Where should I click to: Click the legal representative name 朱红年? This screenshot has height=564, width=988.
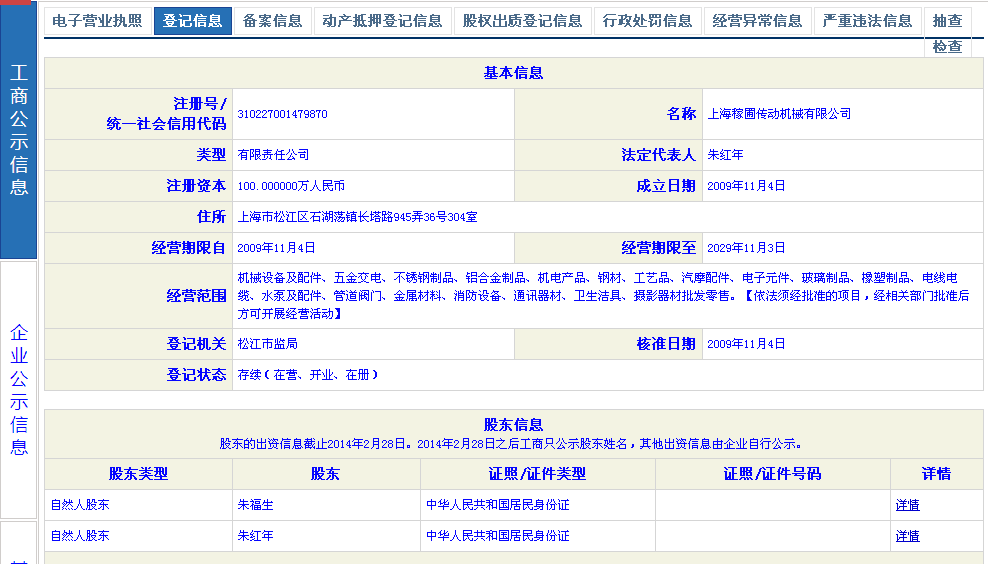point(725,156)
